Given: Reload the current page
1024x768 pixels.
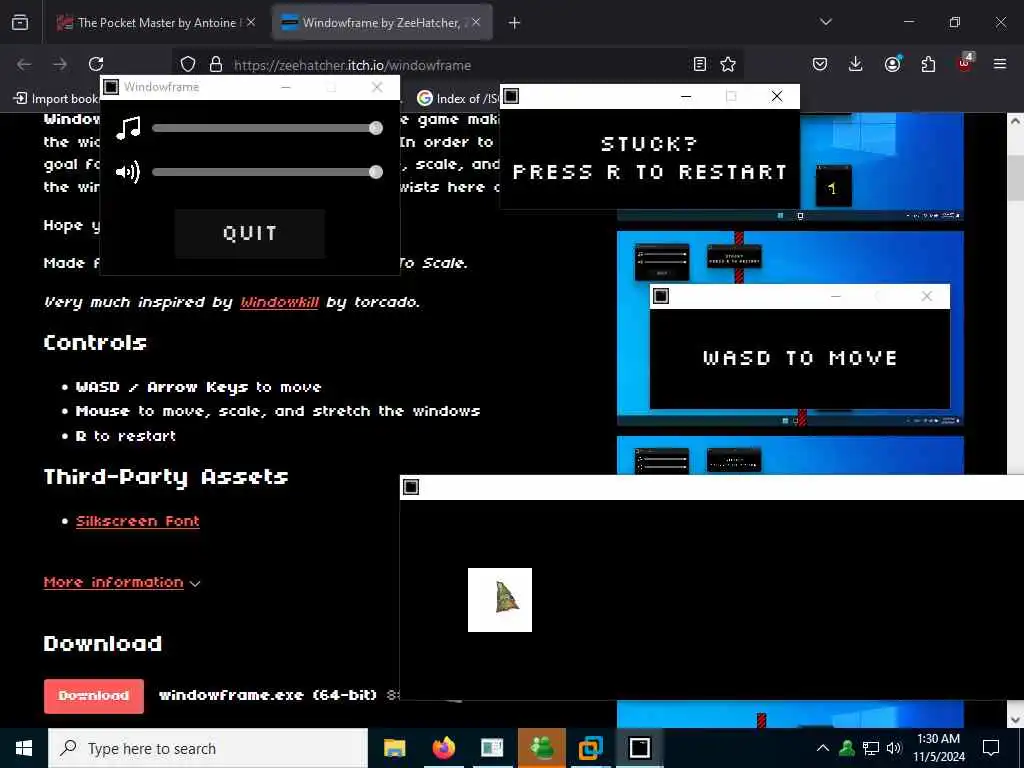Looking at the screenshot, I should click(96, 64).
